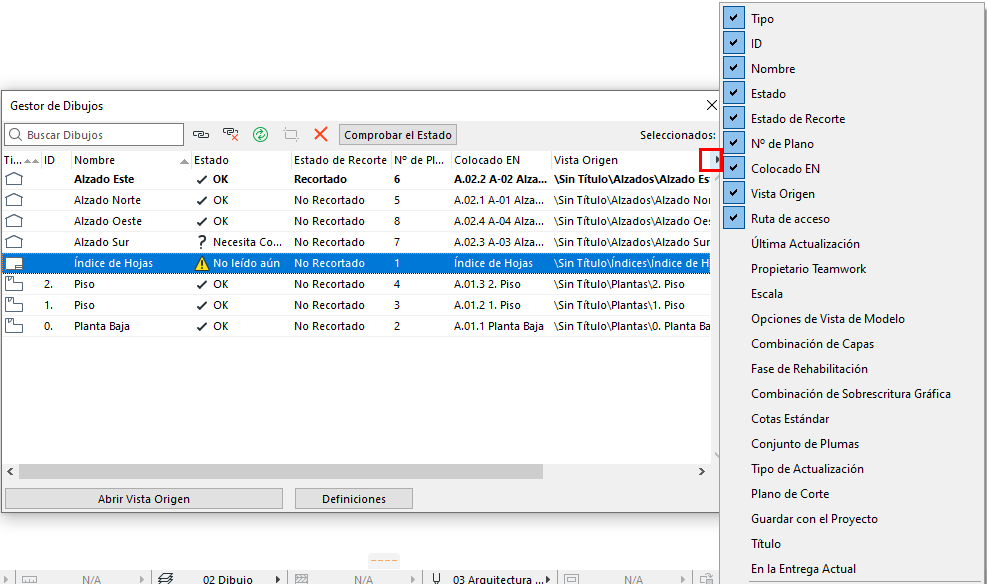Enable the Combinación de Capas column
This screenshot has width=987, height=584.
coord(812,344)
